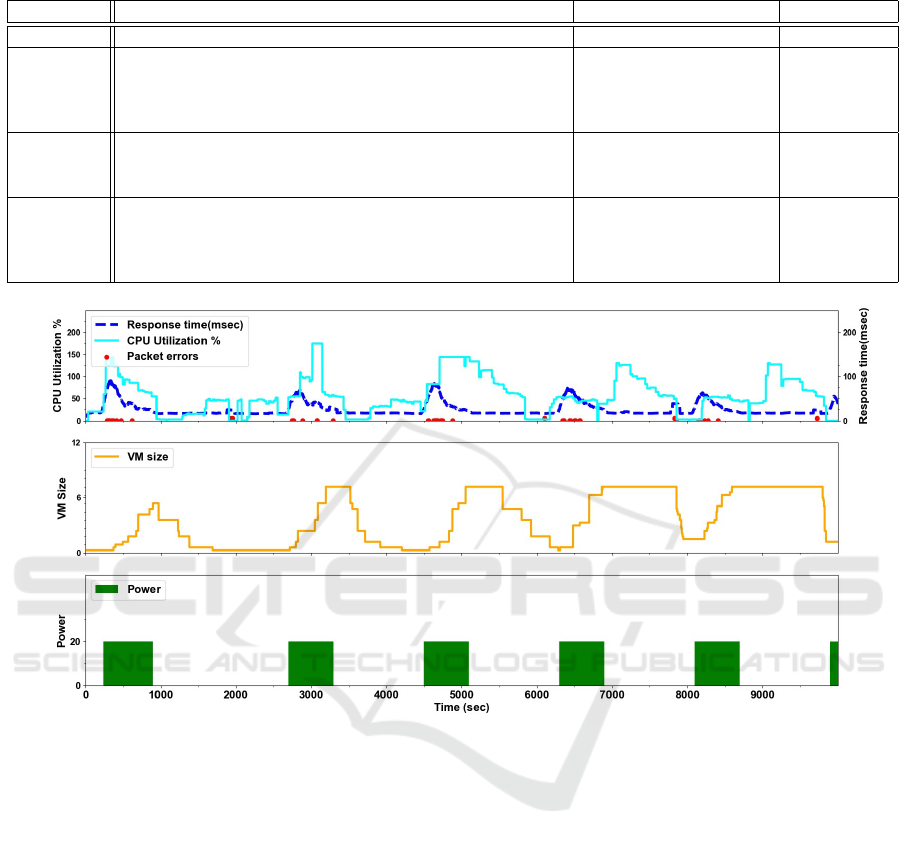Click the 9000 tick label on time axis
The image size is (901, 846).
click(763, 695)
